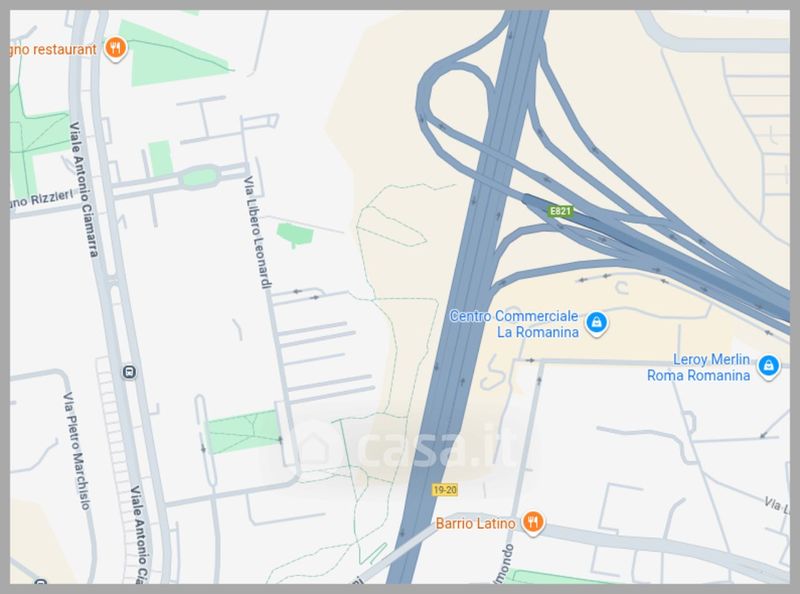Click the green roundabout island near Via Libero Leonardi
Image resolution: width=800 pixels, height=594 pixels.
coord(199,177)
